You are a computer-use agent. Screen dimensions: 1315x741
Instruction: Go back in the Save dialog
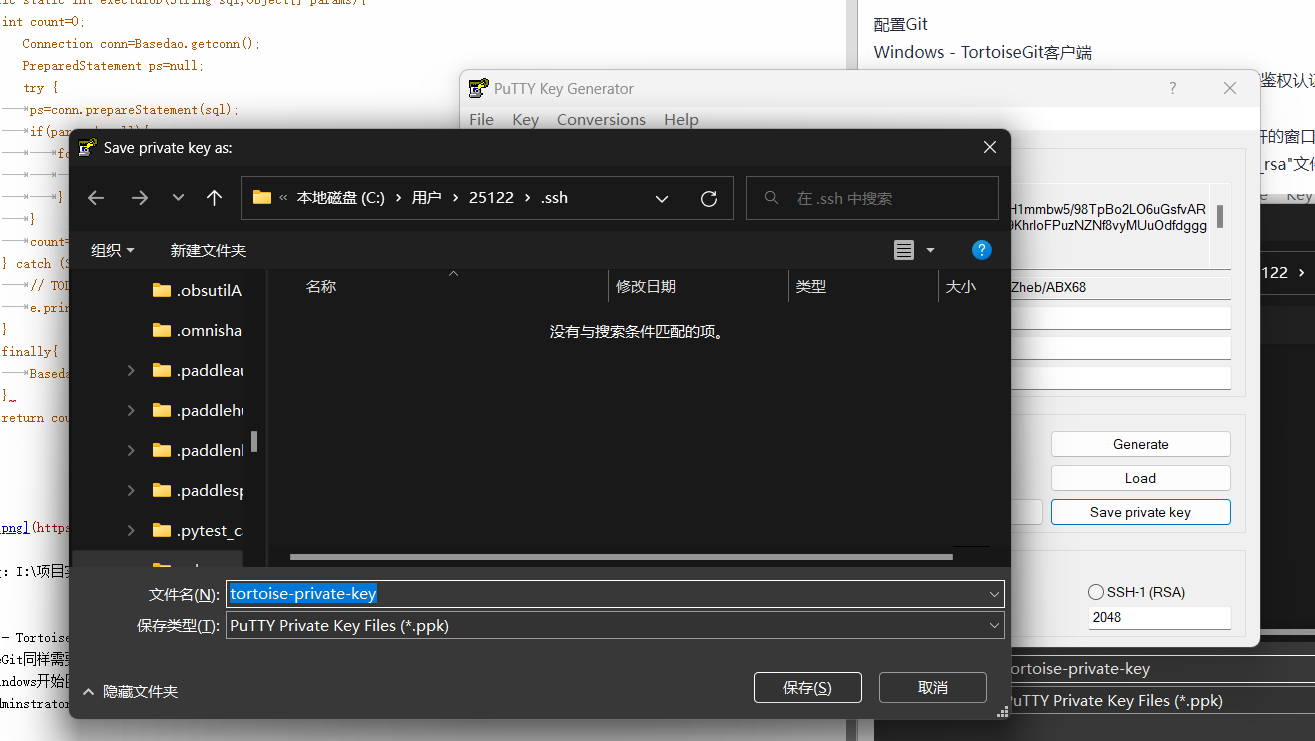(x=96, y=198)
